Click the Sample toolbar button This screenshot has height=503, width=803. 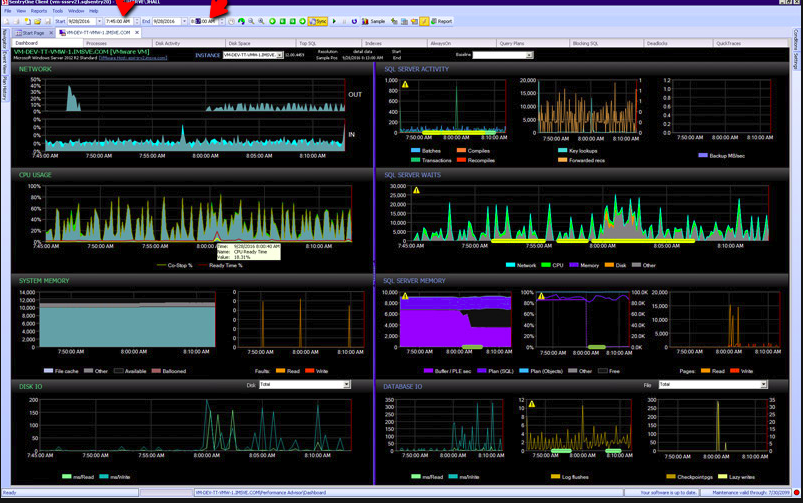click(x=373, y=22)
